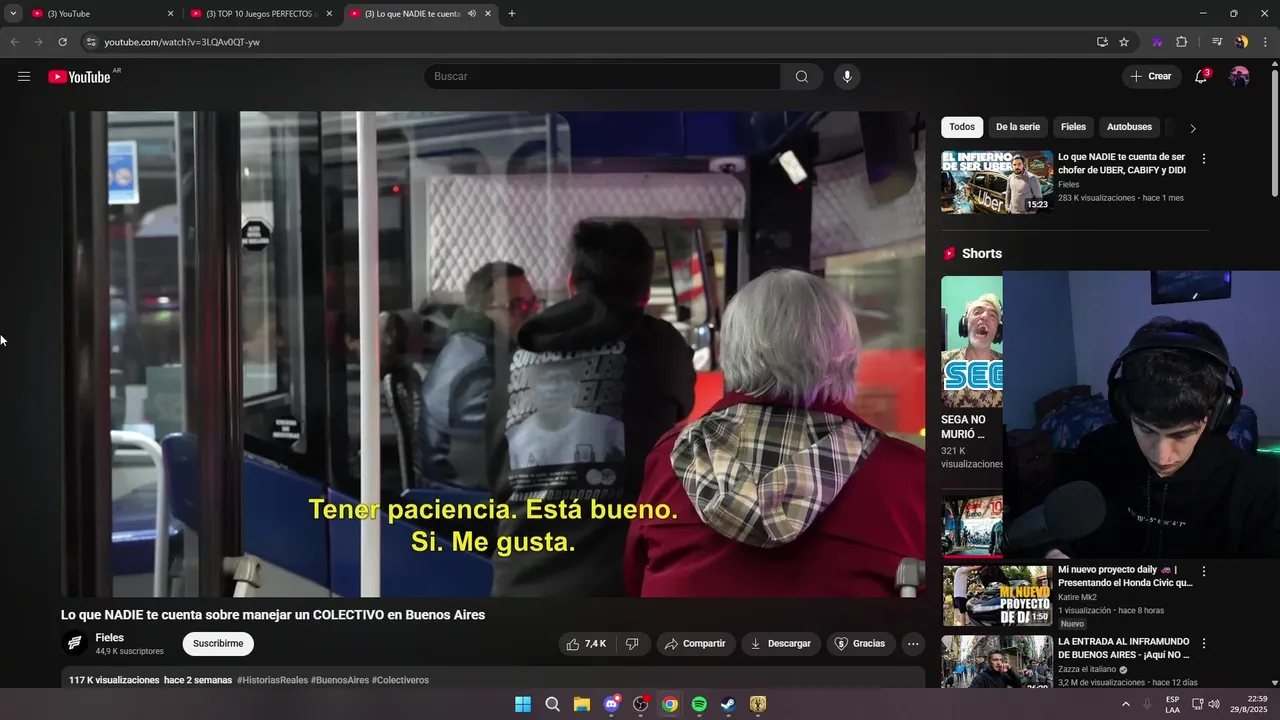Start voice search with the microphone
The image size is (1280, 720).
pos(847,77)
